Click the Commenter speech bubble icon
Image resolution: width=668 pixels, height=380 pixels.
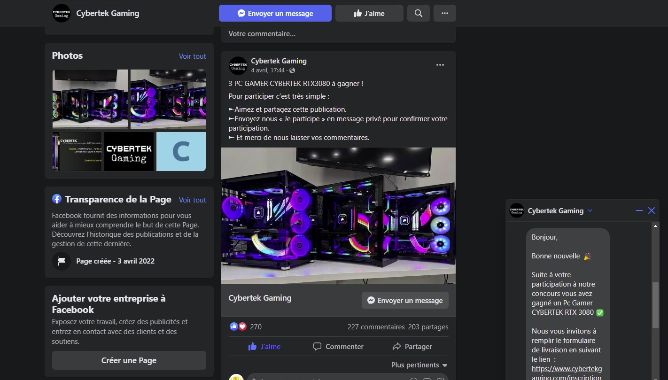click(317, 346)
